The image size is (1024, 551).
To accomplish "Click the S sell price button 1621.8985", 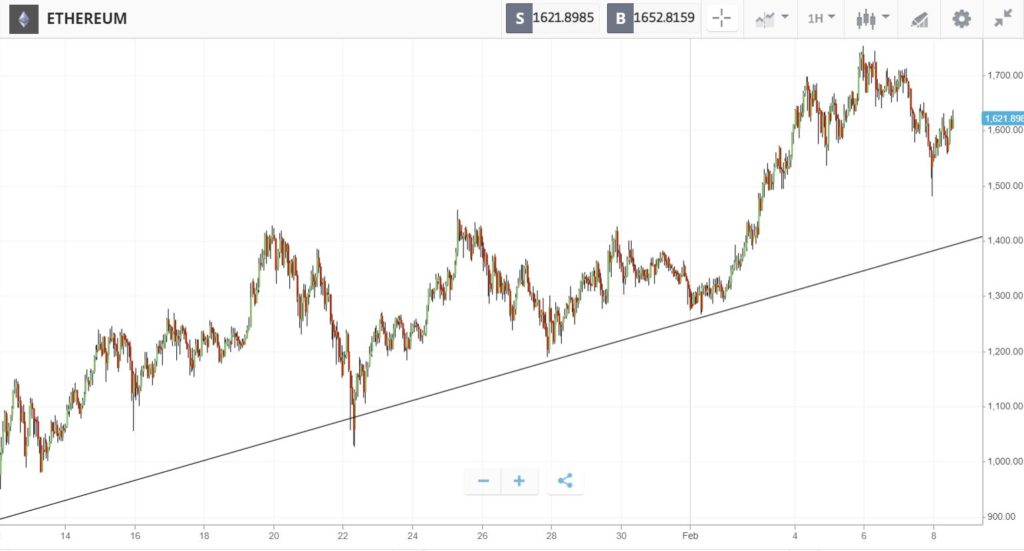I will (x=551, y=18).
